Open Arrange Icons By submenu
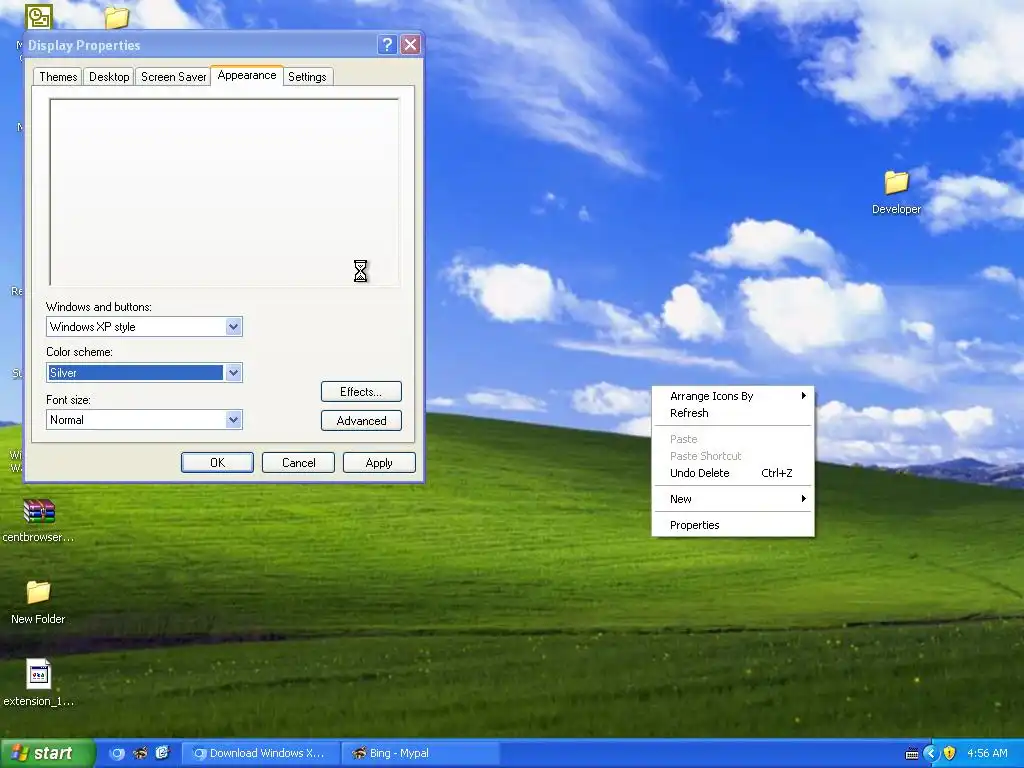The image size is (1024, 768). (733, 396)
